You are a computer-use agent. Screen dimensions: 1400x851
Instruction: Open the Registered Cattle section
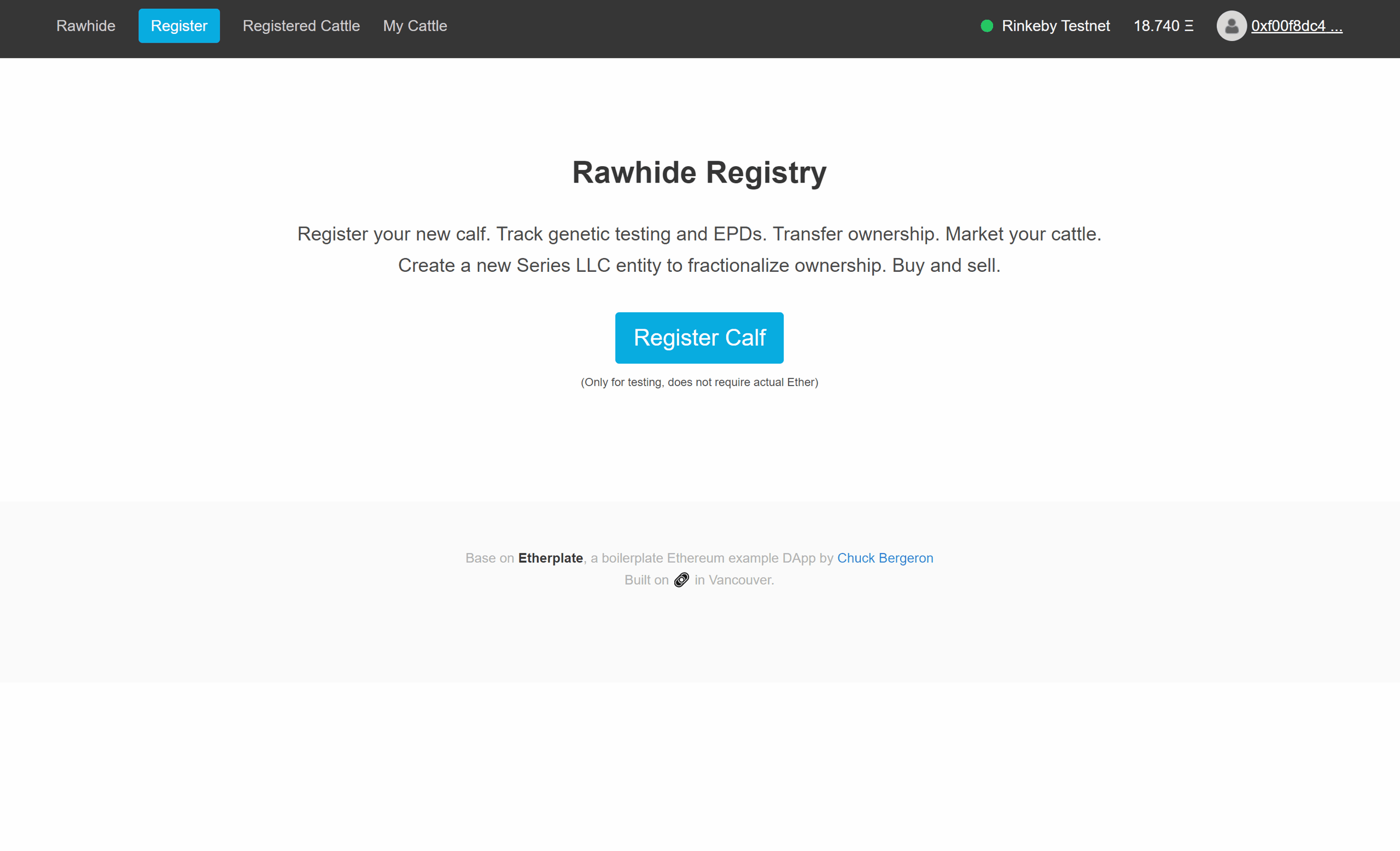click(x=300, y=26)
